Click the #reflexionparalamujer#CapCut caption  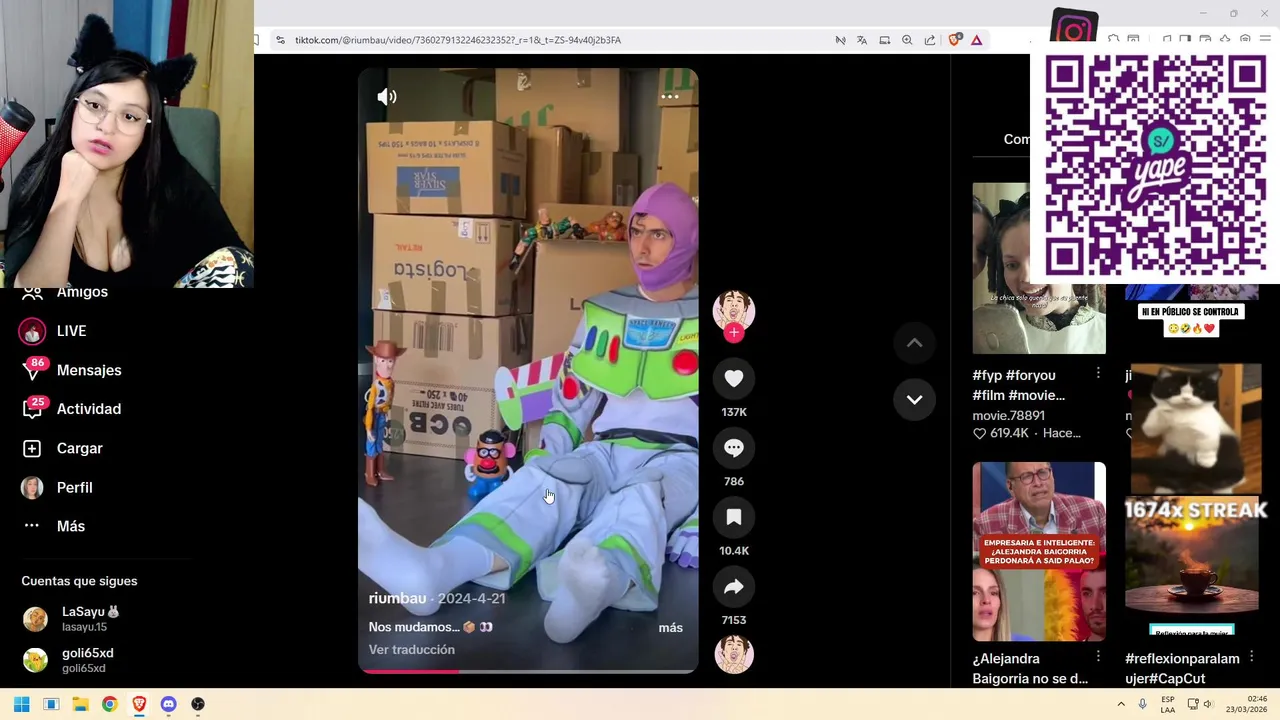click(x=1182, y=668)
